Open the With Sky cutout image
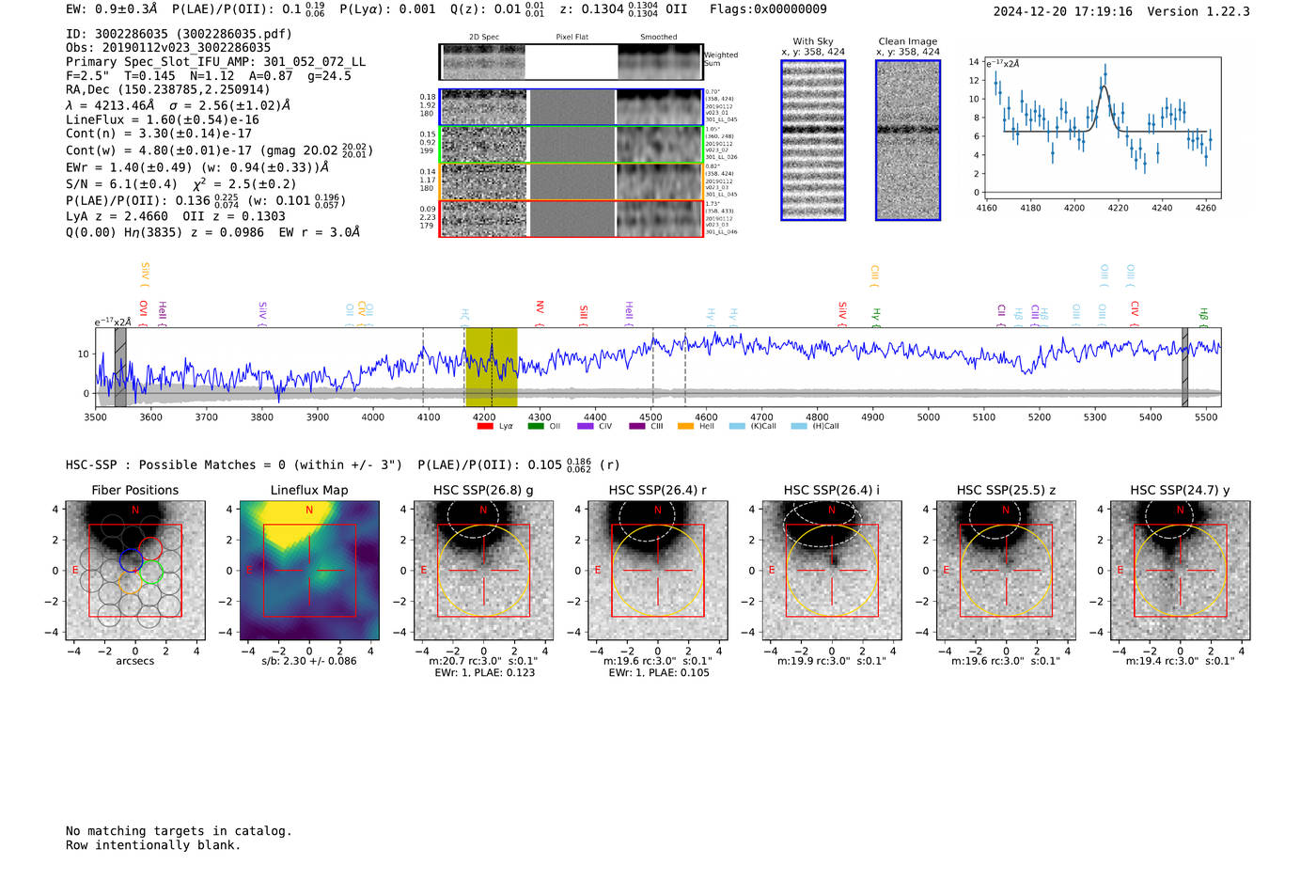The image size is (1316, 896). pyautogui.click(x=813, y=140)
